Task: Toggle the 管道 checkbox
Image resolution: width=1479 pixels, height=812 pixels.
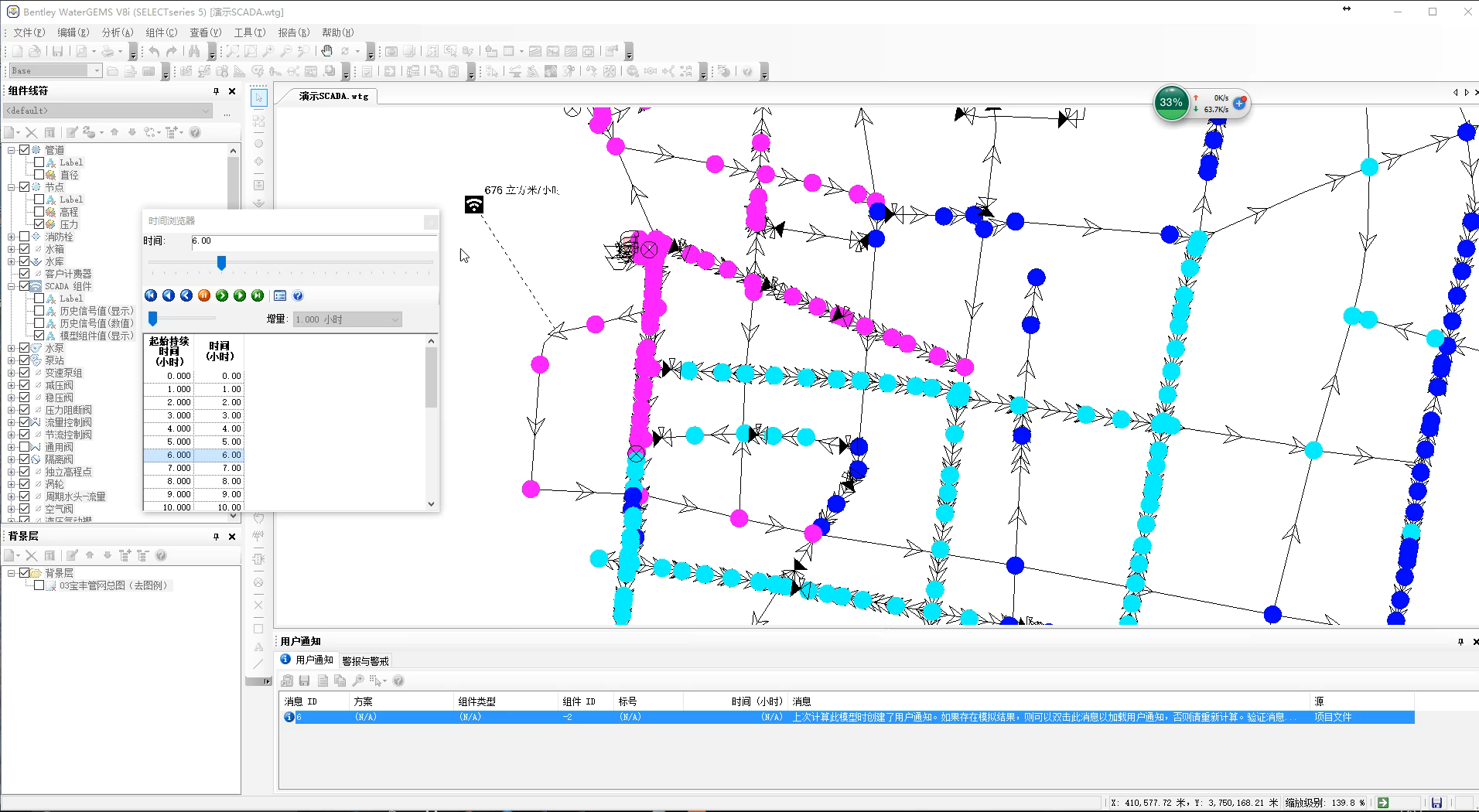Action: tap(25, 150)
